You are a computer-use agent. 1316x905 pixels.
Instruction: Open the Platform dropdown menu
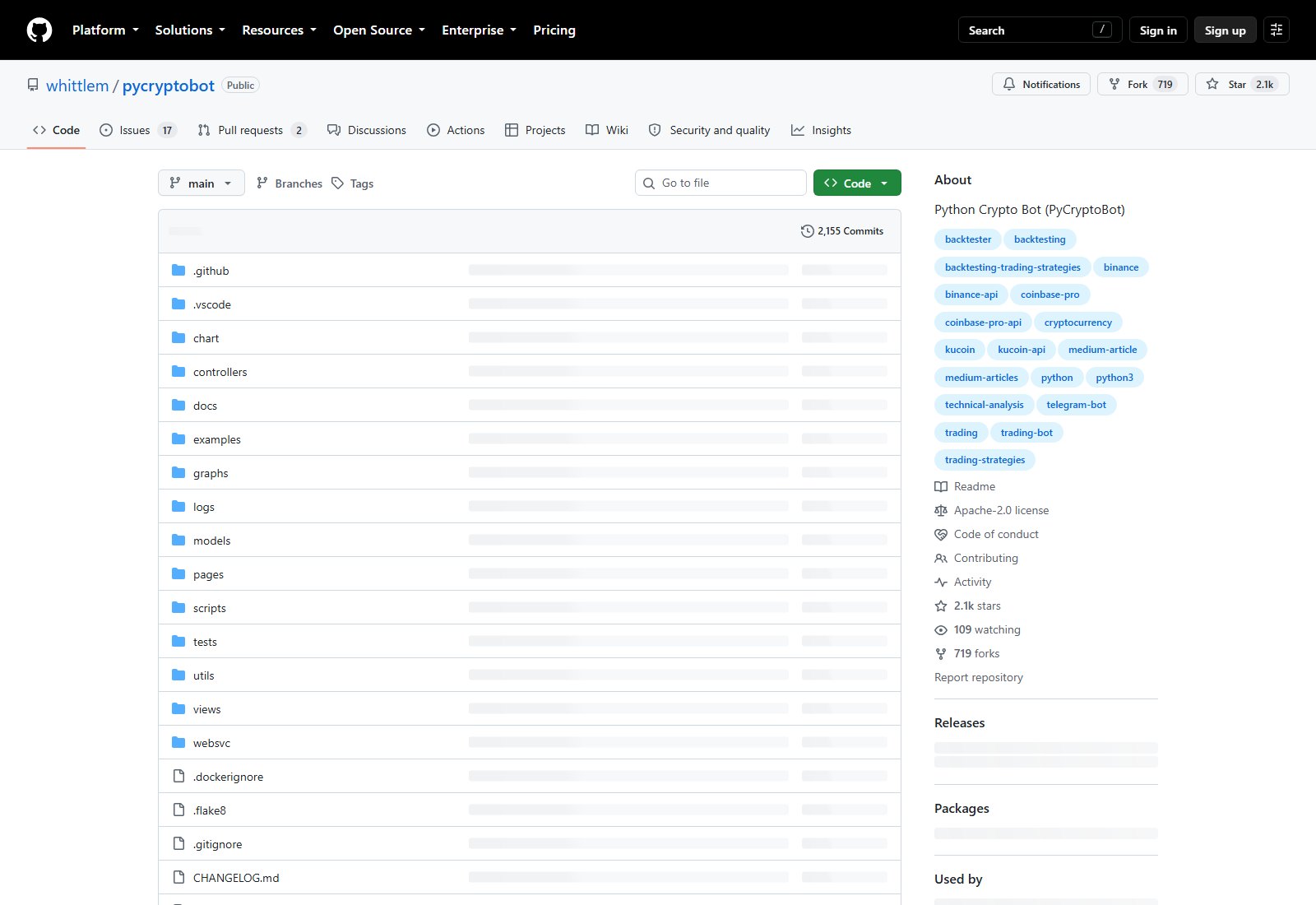(105, 30)
